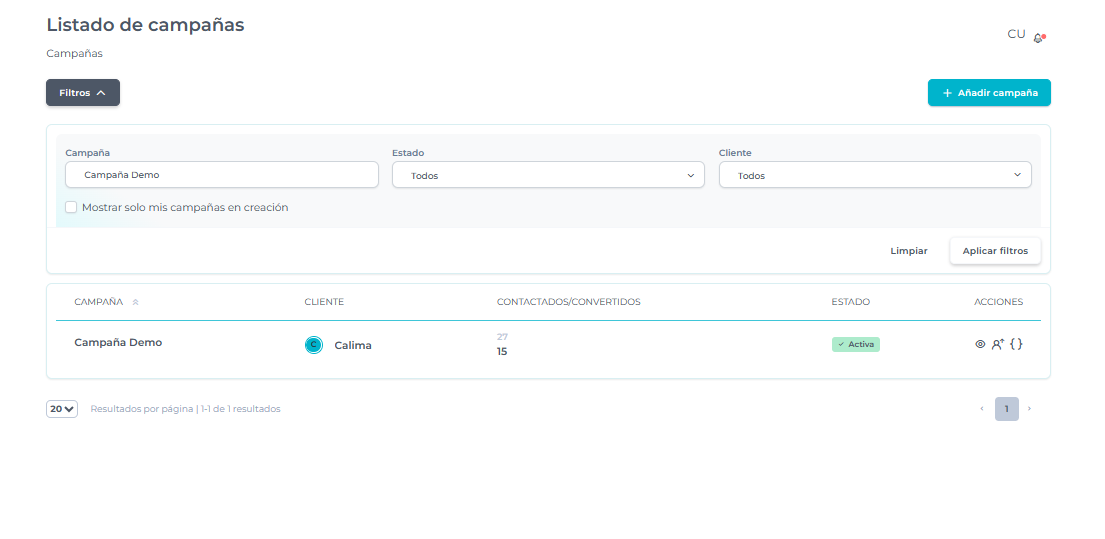Open the Estado dropdown
This screenshot has width=1105, height=539.
(x=548, y=175)
